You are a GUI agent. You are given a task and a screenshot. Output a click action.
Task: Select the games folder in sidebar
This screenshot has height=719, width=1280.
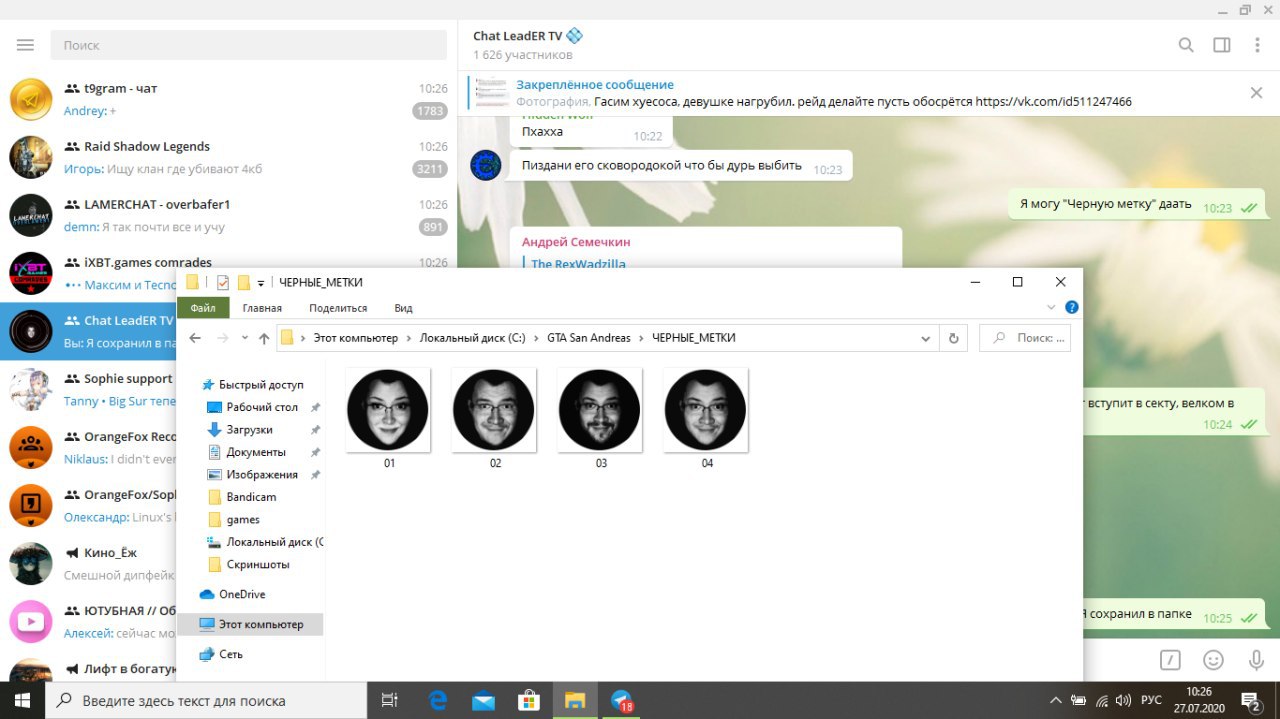tap(243, 519)
